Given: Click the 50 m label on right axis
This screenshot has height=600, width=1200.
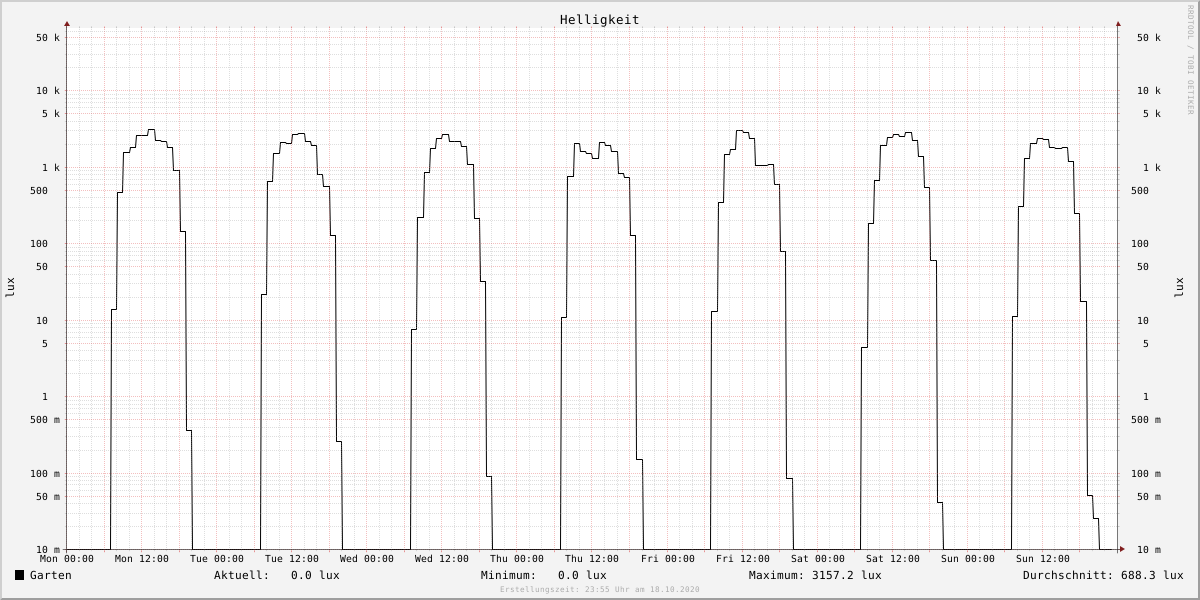Looking at the screenshot, I should click(x=1149, y=497).
